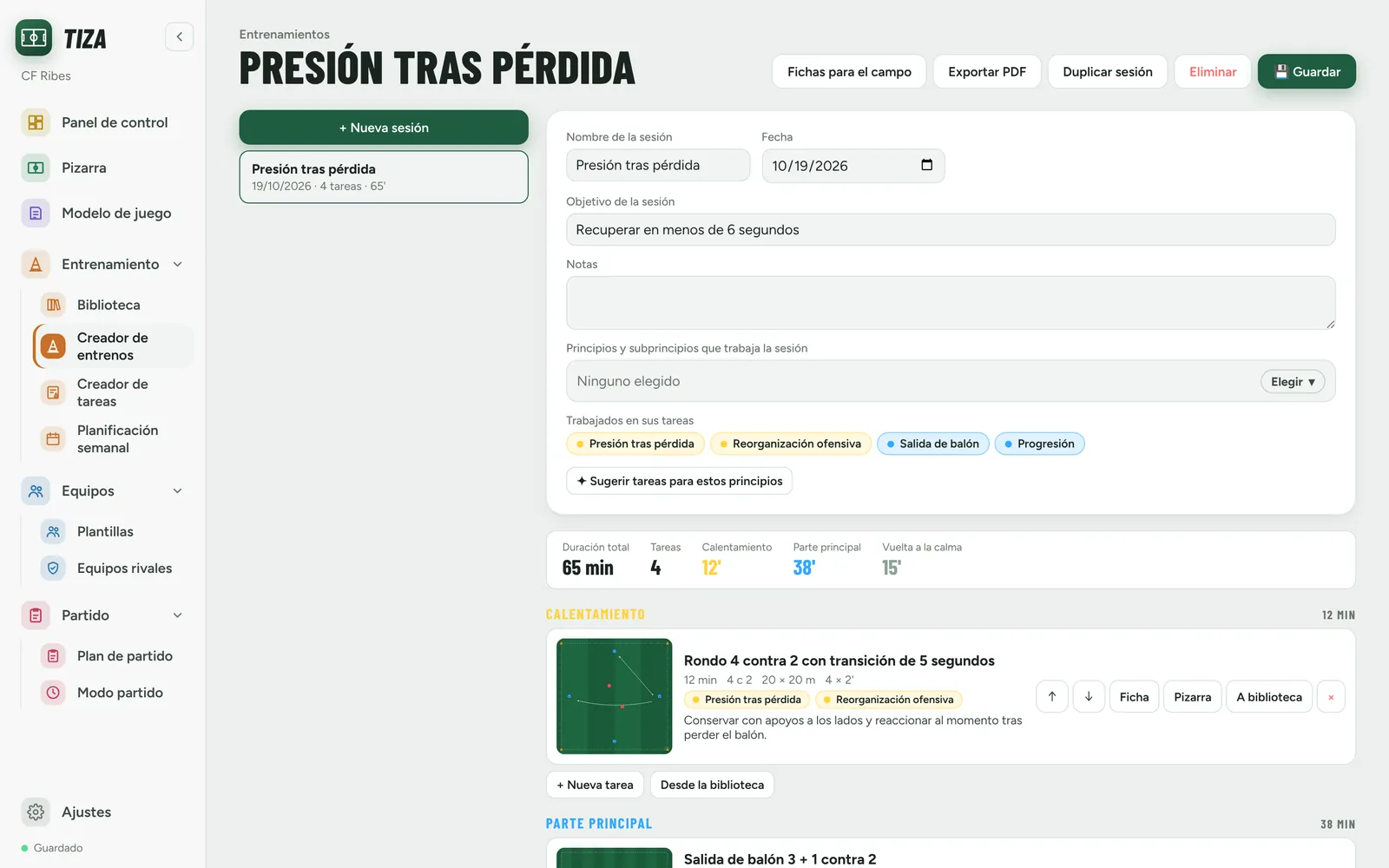Open the Ficha of the Rondo task

tap(1134, 697)
